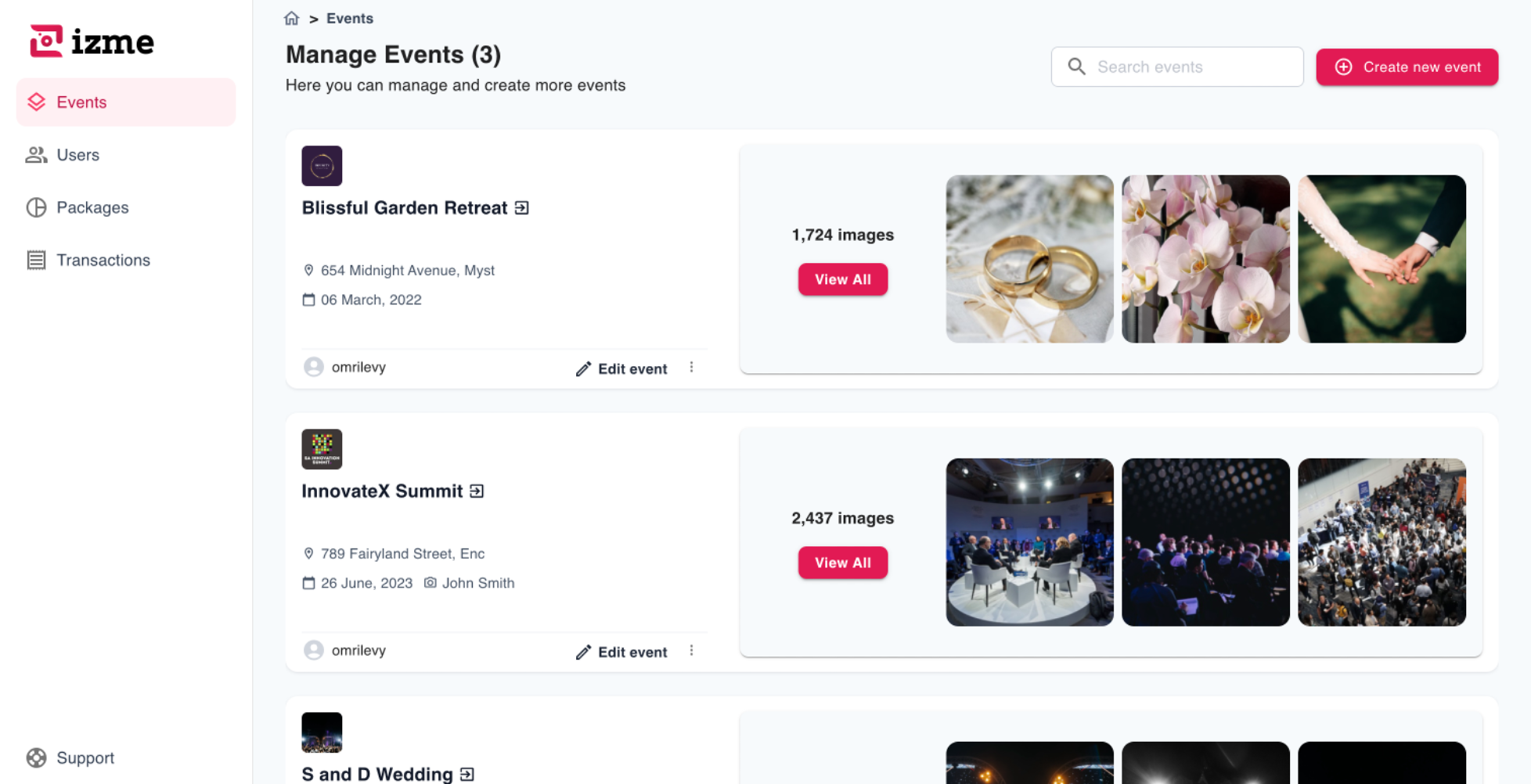Image resolution: width=1531 pixels, height=784 pixels.
Task: Navigate to Transactions in sidebar
Action: tap(103, 260)
